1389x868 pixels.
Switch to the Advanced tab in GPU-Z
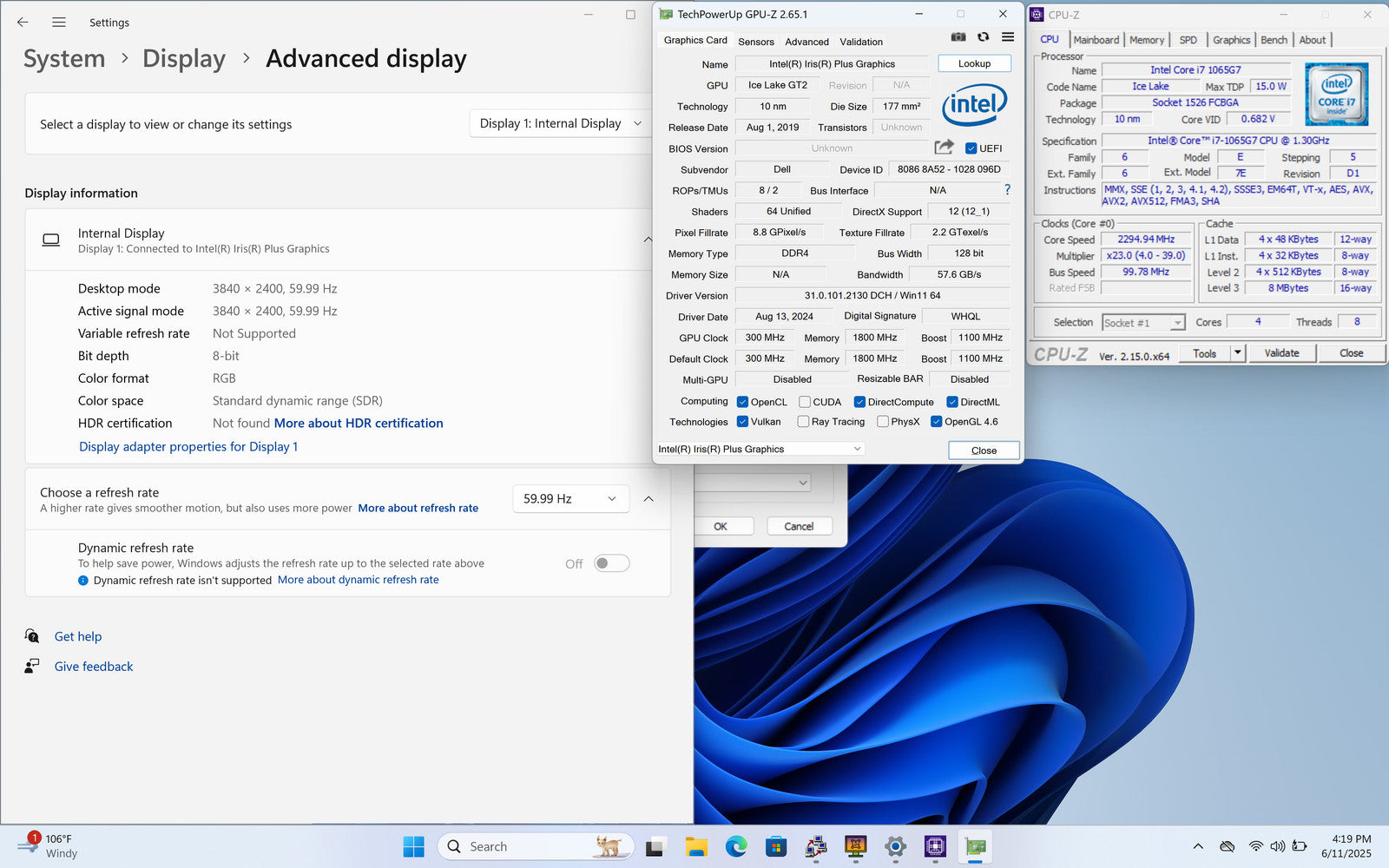point(807,42)
